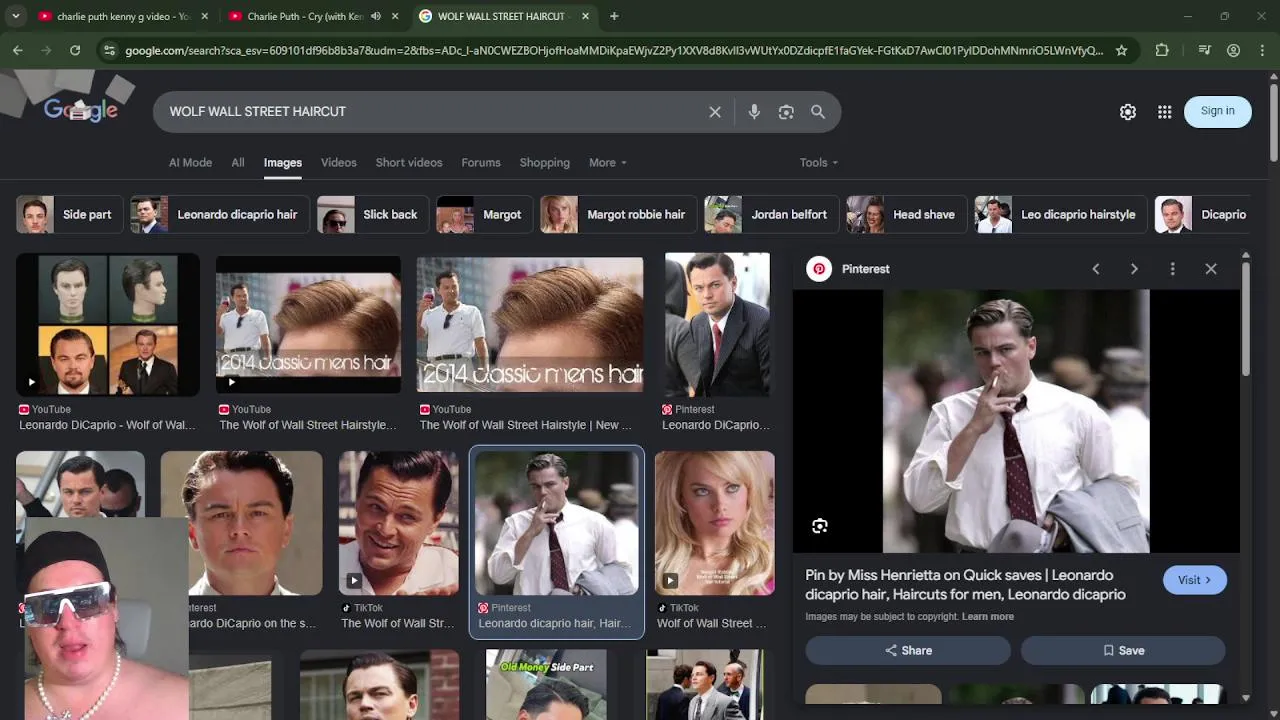Switch to AI Mode tab

click(x=190, y=162)
